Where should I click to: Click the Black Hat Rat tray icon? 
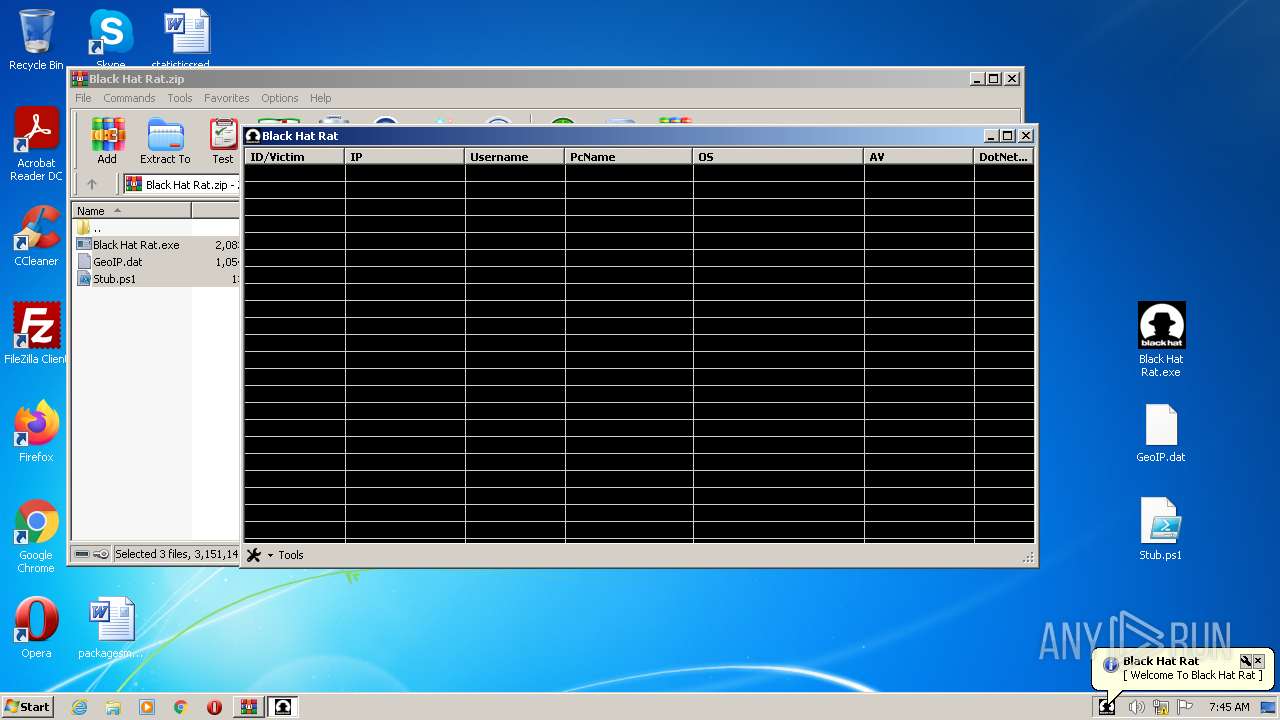coord(1107,707)
